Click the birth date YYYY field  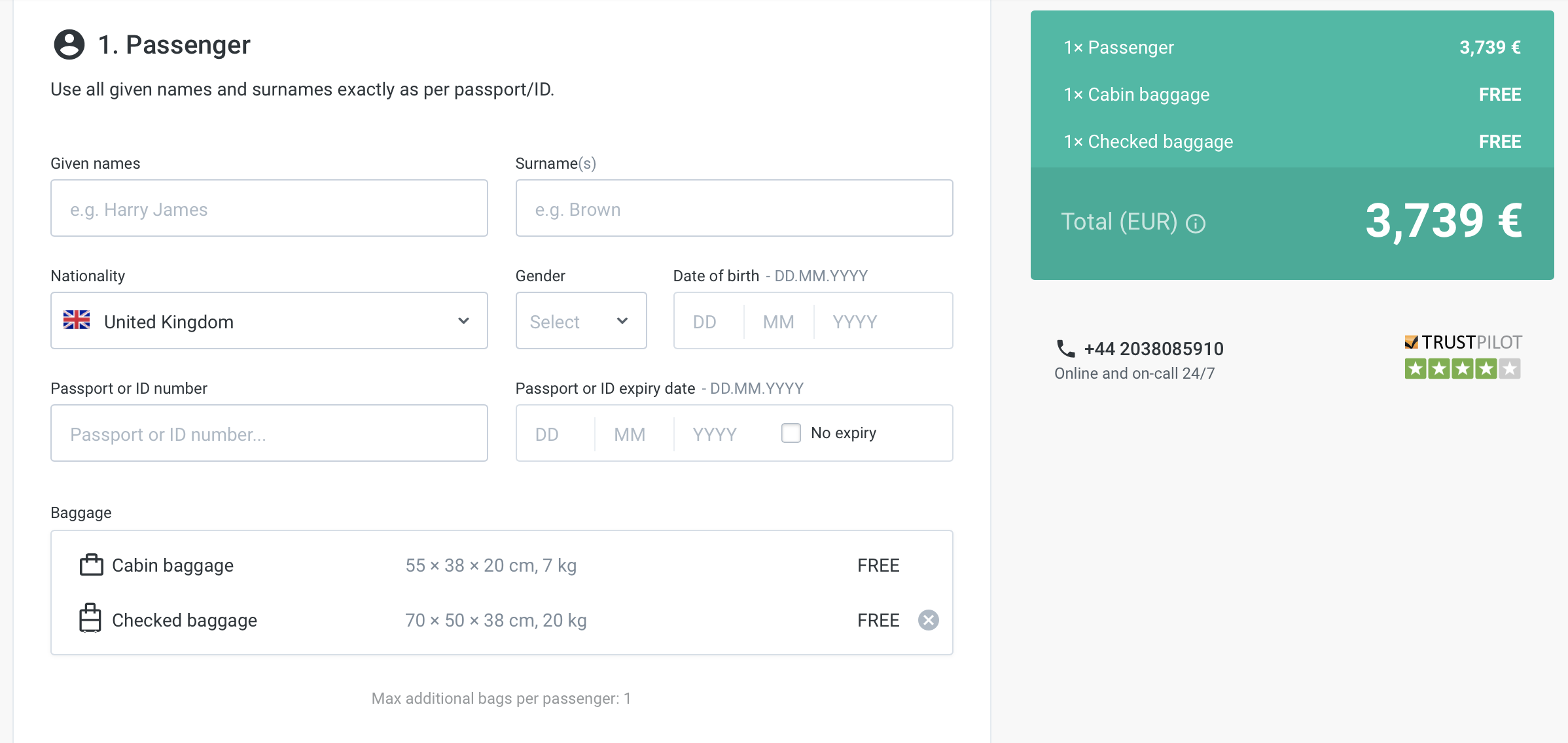tap(877, 322)
